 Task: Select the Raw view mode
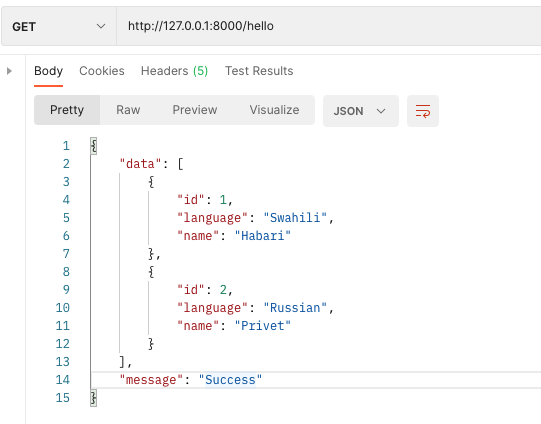(x=128, y=110)
